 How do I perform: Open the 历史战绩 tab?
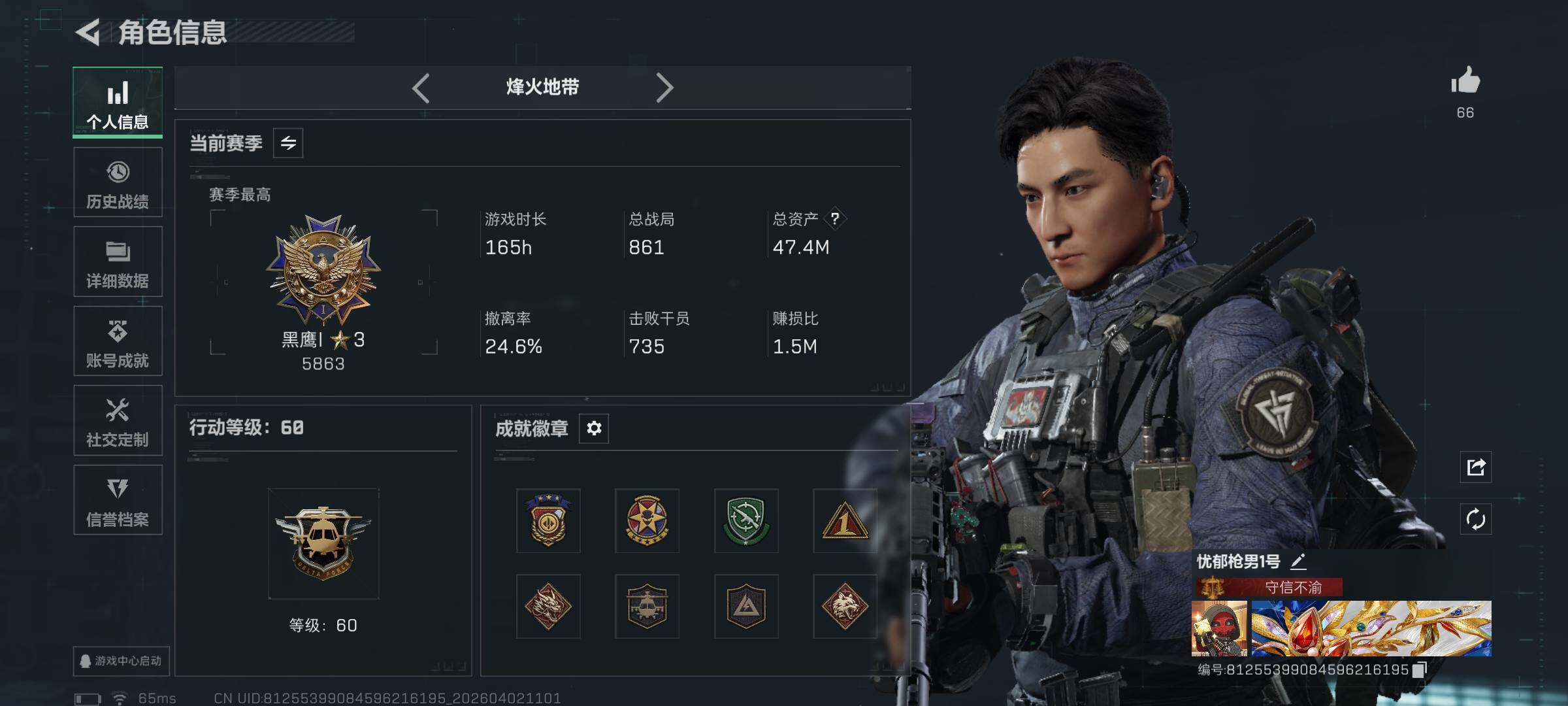tap(118, 182)
